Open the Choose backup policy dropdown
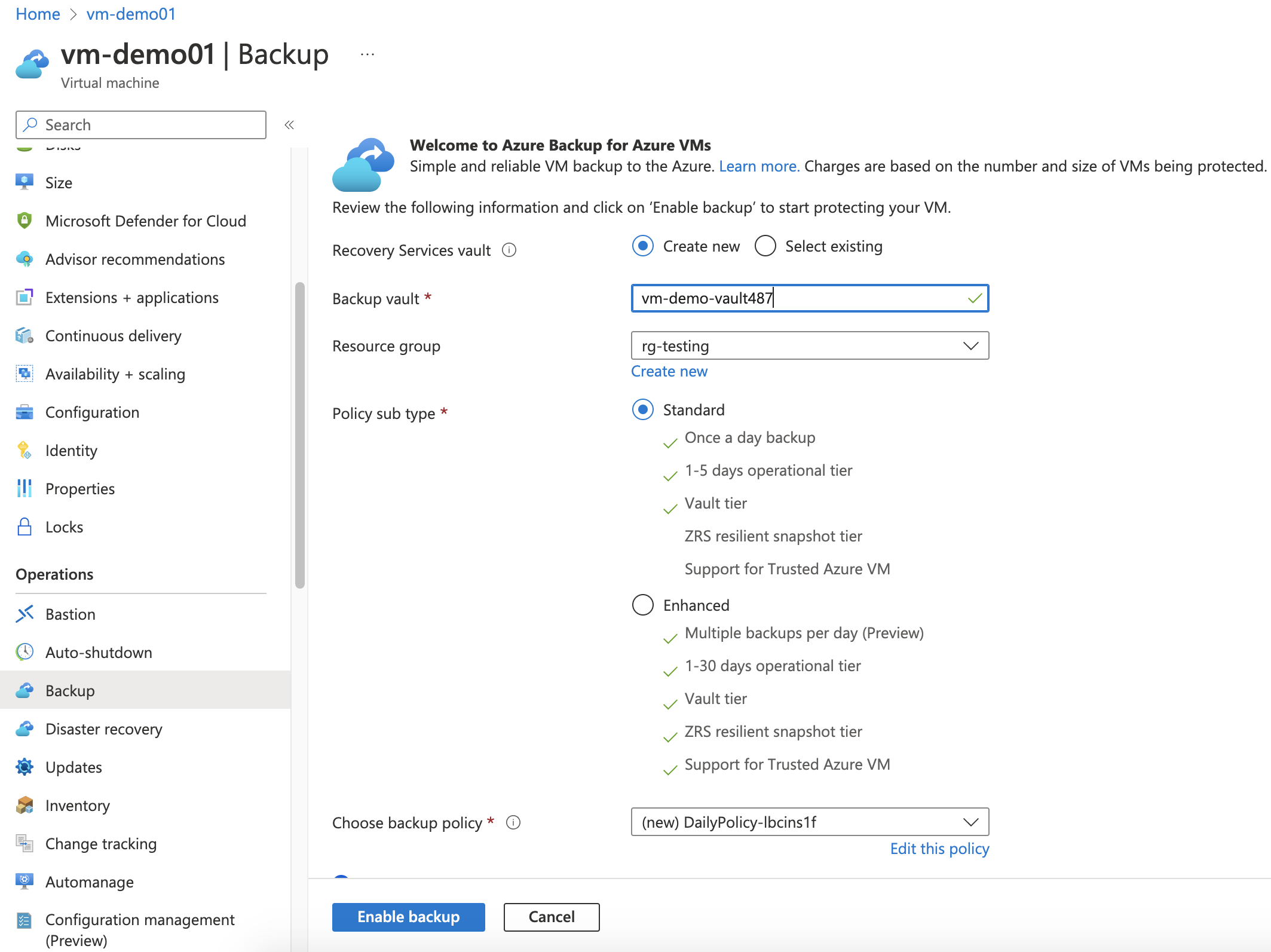1271x952 pixels. click(810, 822)
